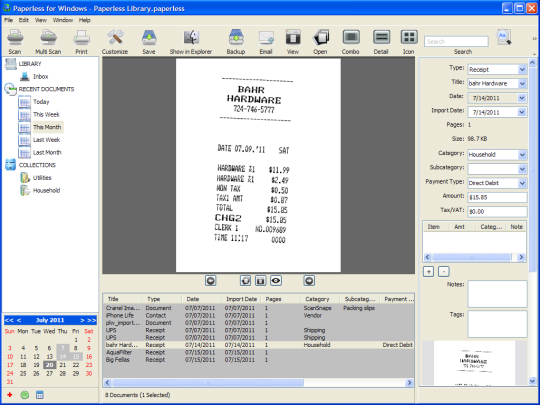540x405 pixels.
Task: Show This Week documents
Action: [x=46, y=114]
